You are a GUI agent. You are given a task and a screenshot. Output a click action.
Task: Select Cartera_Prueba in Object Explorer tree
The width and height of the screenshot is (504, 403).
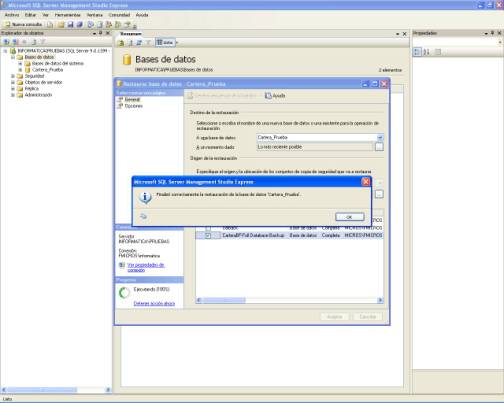(47, 70)
